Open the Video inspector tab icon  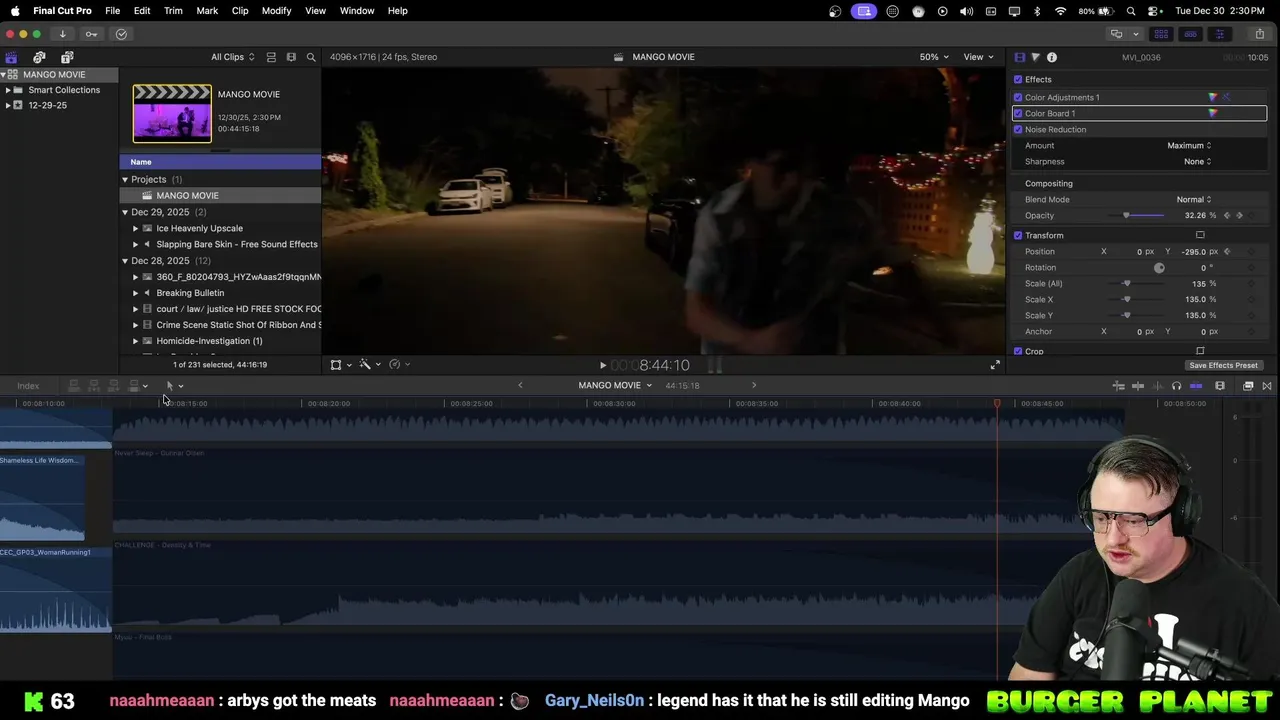[x=1019, y=57]
